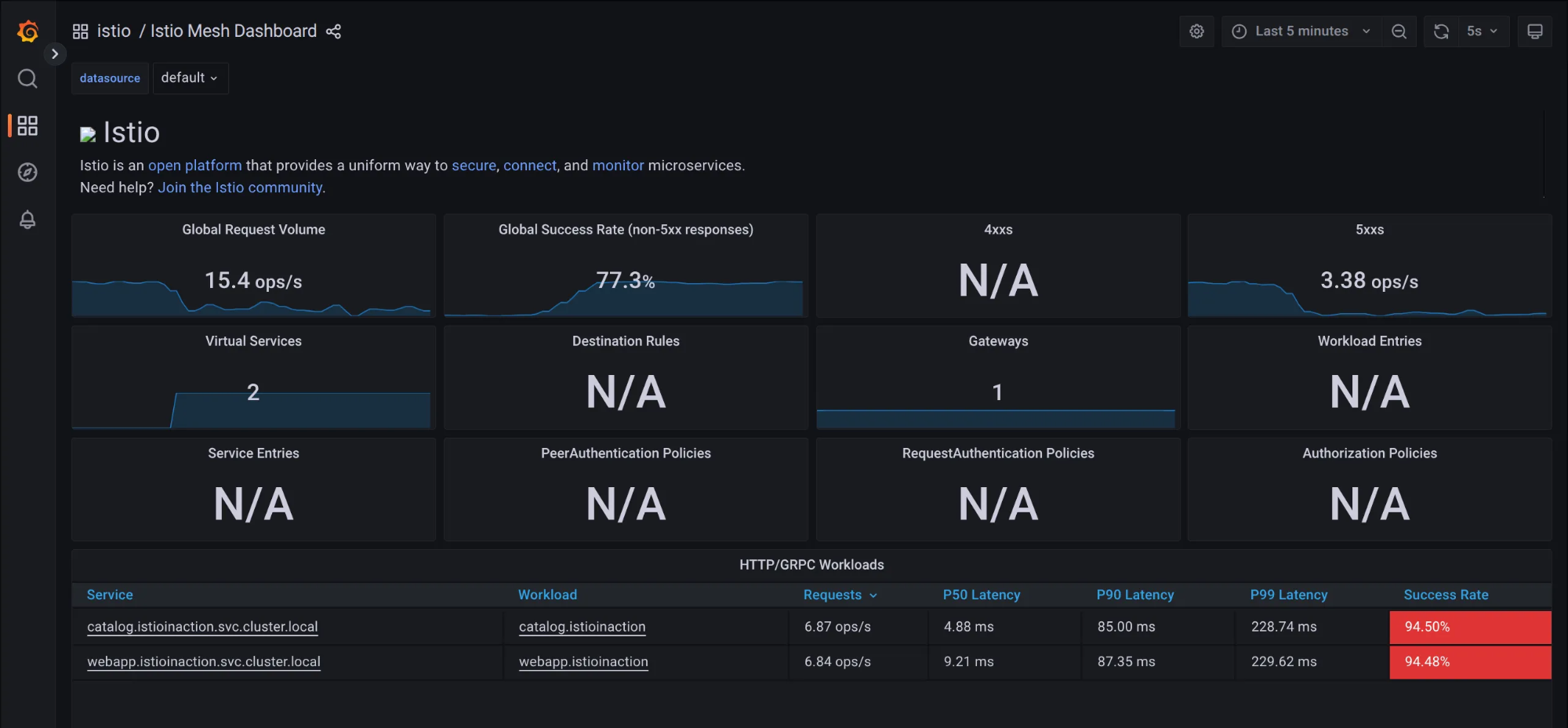
Task: Zoom out the time range
Action: point(1399,31)
